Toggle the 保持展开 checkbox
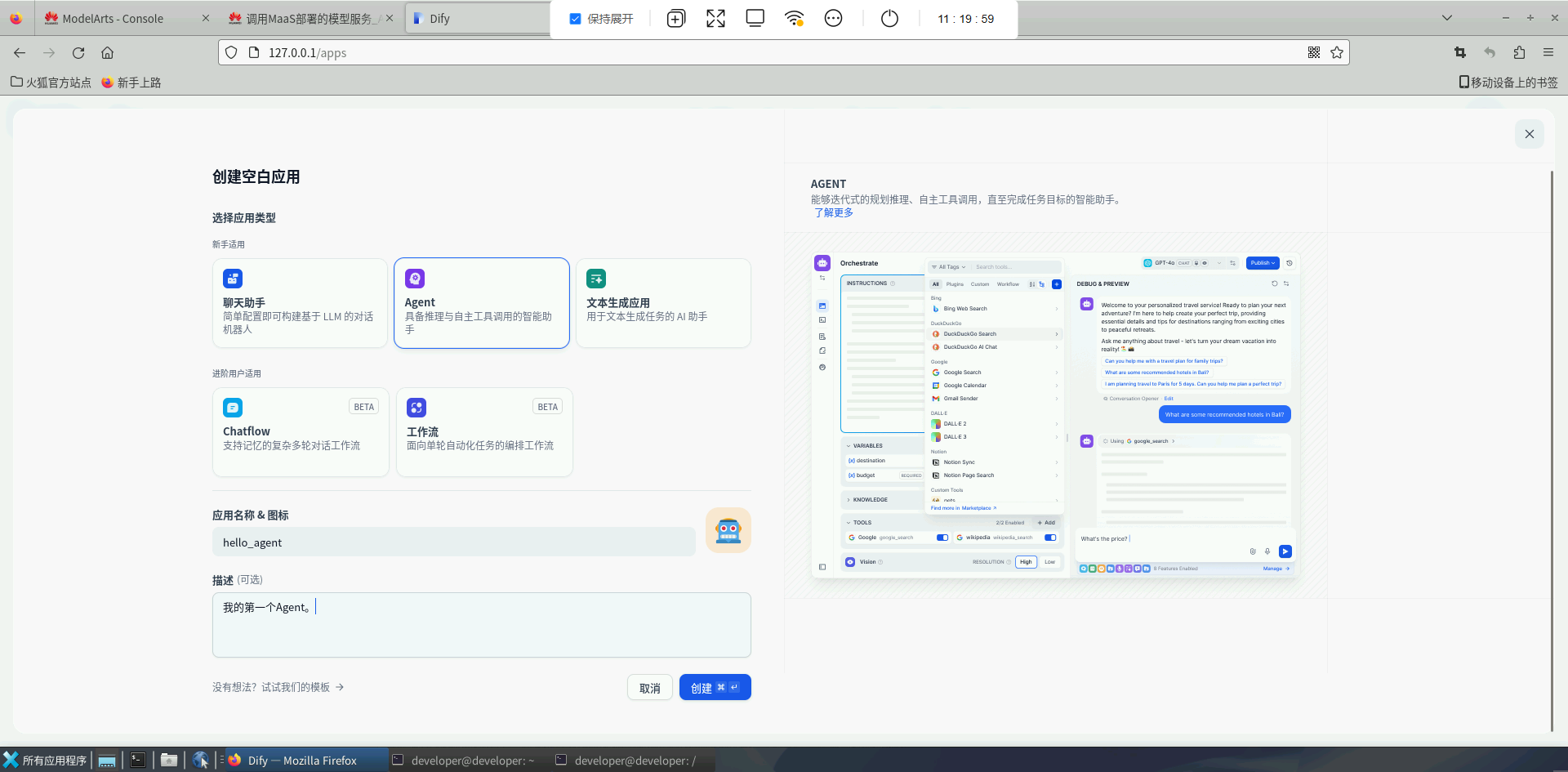Image resolution: width=1568 pixels, height=772 pixels. pyautogui.click(x=575, y=19)
